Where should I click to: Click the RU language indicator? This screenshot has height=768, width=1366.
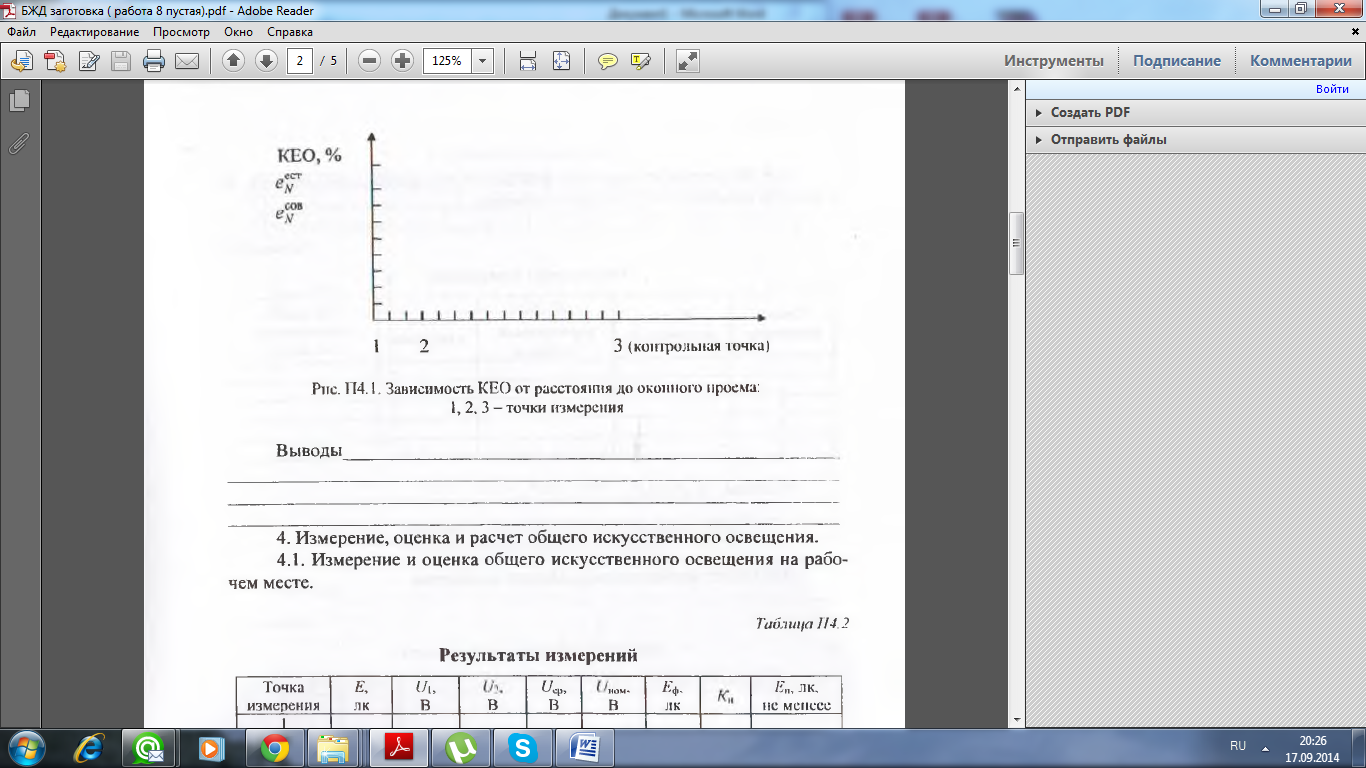coord(1238,746)
